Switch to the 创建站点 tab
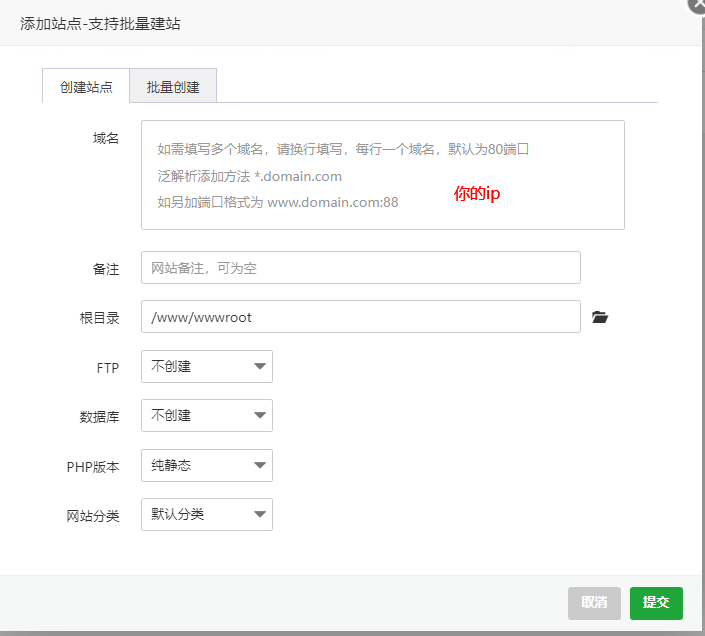 tap(86, 87)
